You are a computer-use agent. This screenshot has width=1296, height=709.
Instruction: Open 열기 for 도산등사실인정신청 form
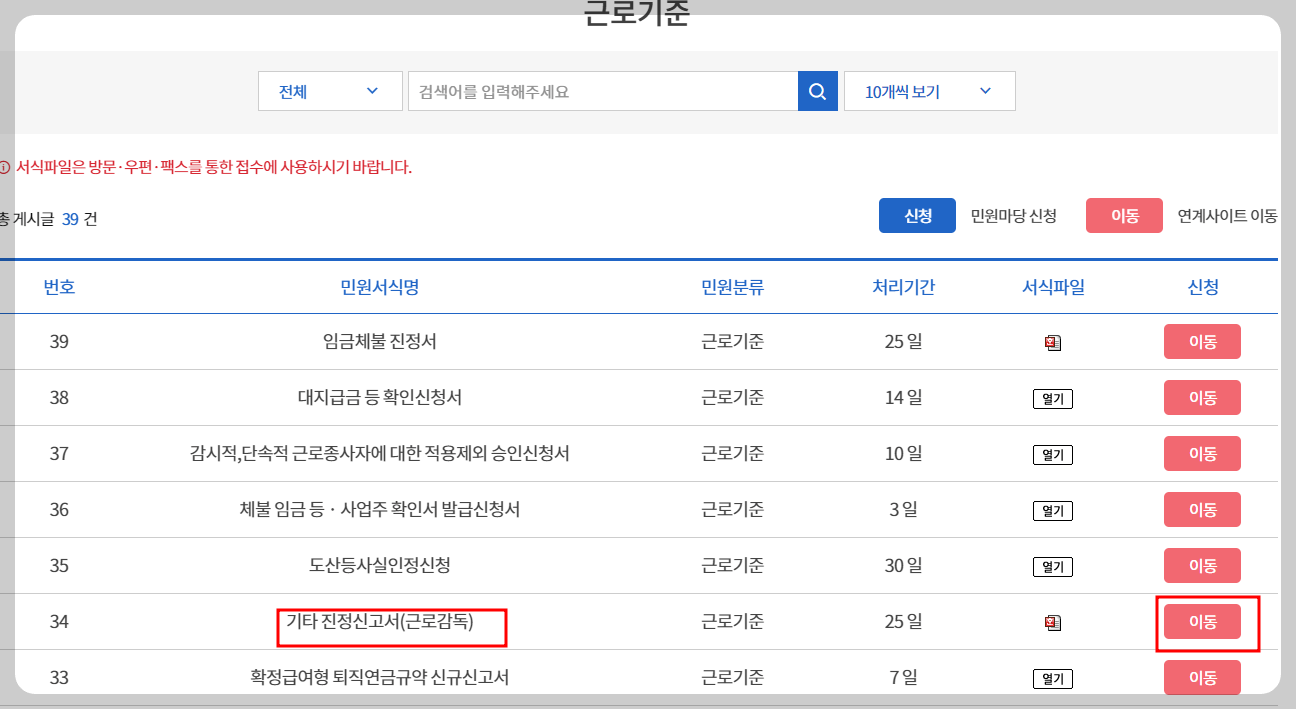click(1051, 566)
